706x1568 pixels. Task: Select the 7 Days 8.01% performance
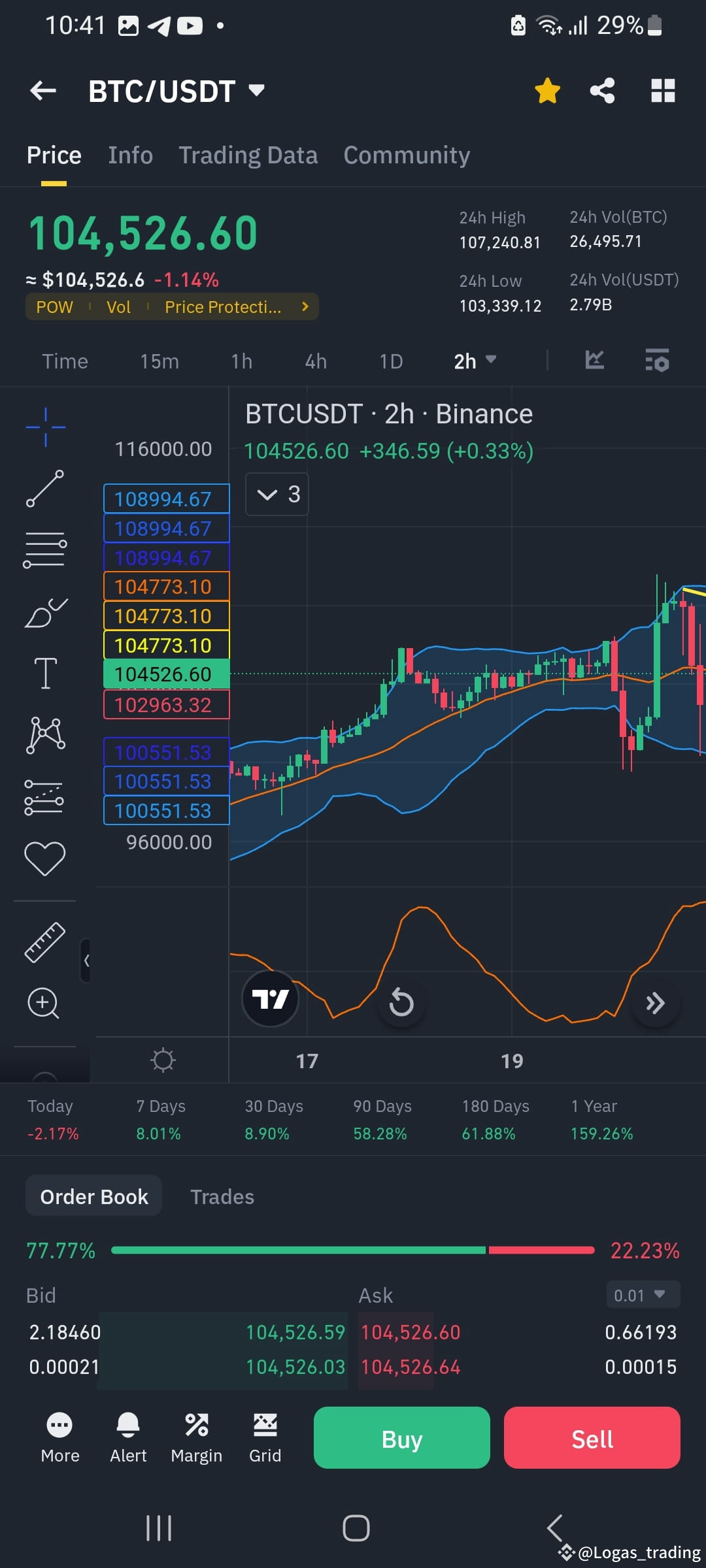click(161, 1119)
